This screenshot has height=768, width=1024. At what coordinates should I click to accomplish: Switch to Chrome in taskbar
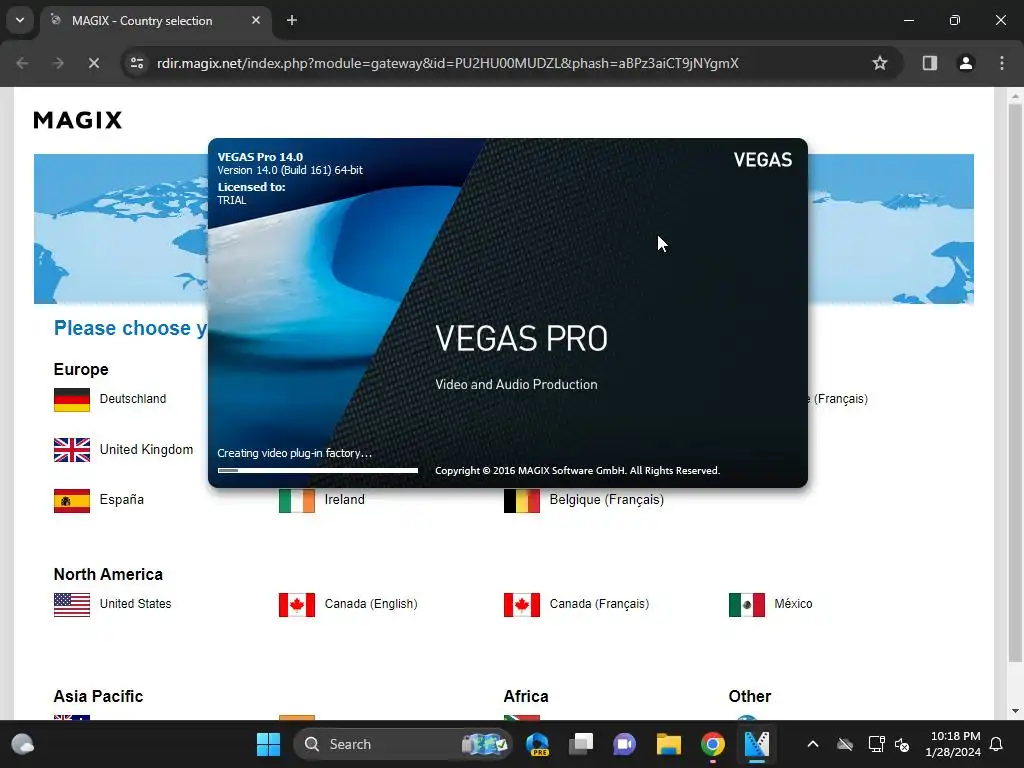(712, 744)
